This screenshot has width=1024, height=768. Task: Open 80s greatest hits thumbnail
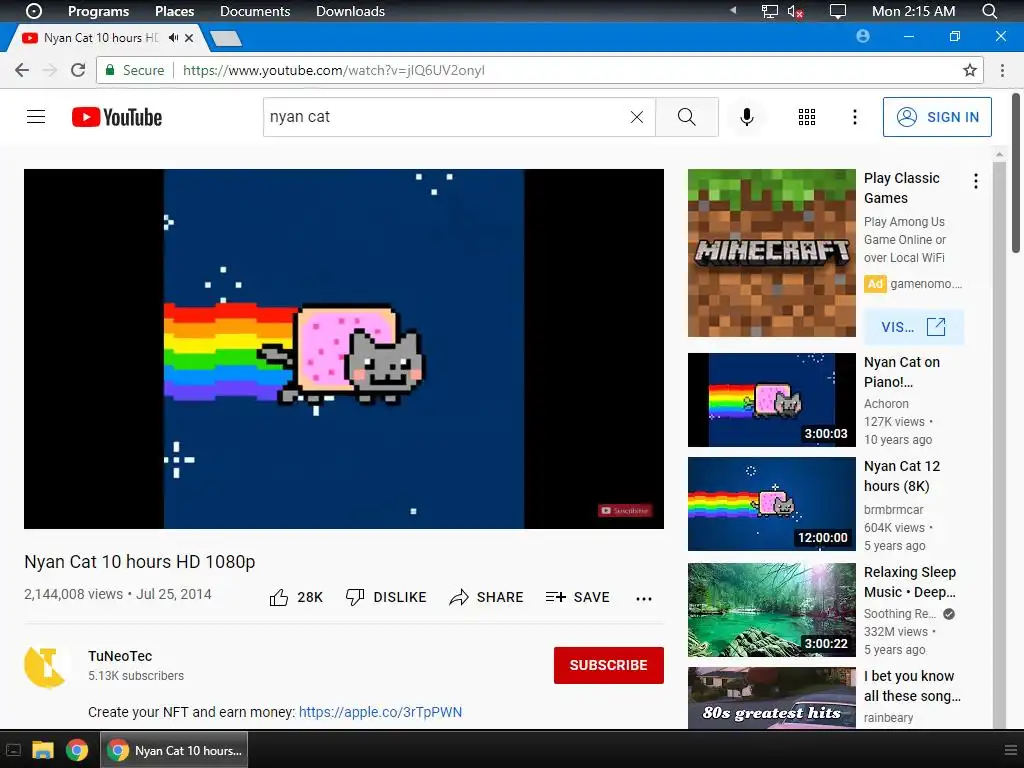point(771,697)
